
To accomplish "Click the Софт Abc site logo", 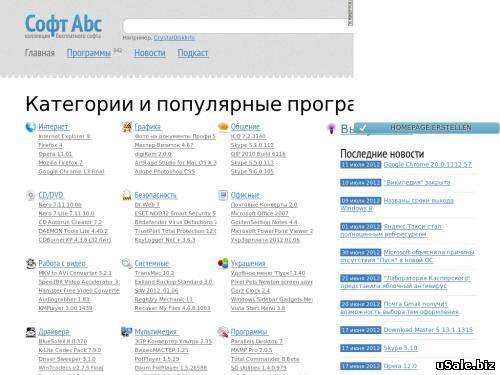I will [63, 26].
